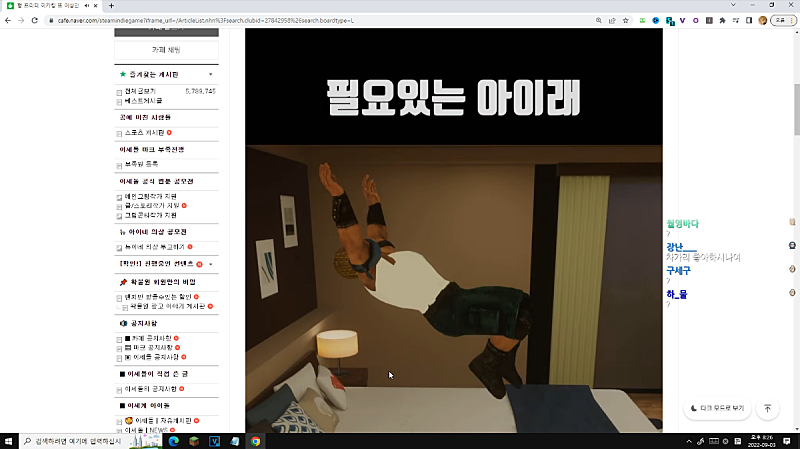The height and width of the screenshot is (449, 800).
Task: Launch Microsoft Edge from the taskbar
Action: point(173,441)
